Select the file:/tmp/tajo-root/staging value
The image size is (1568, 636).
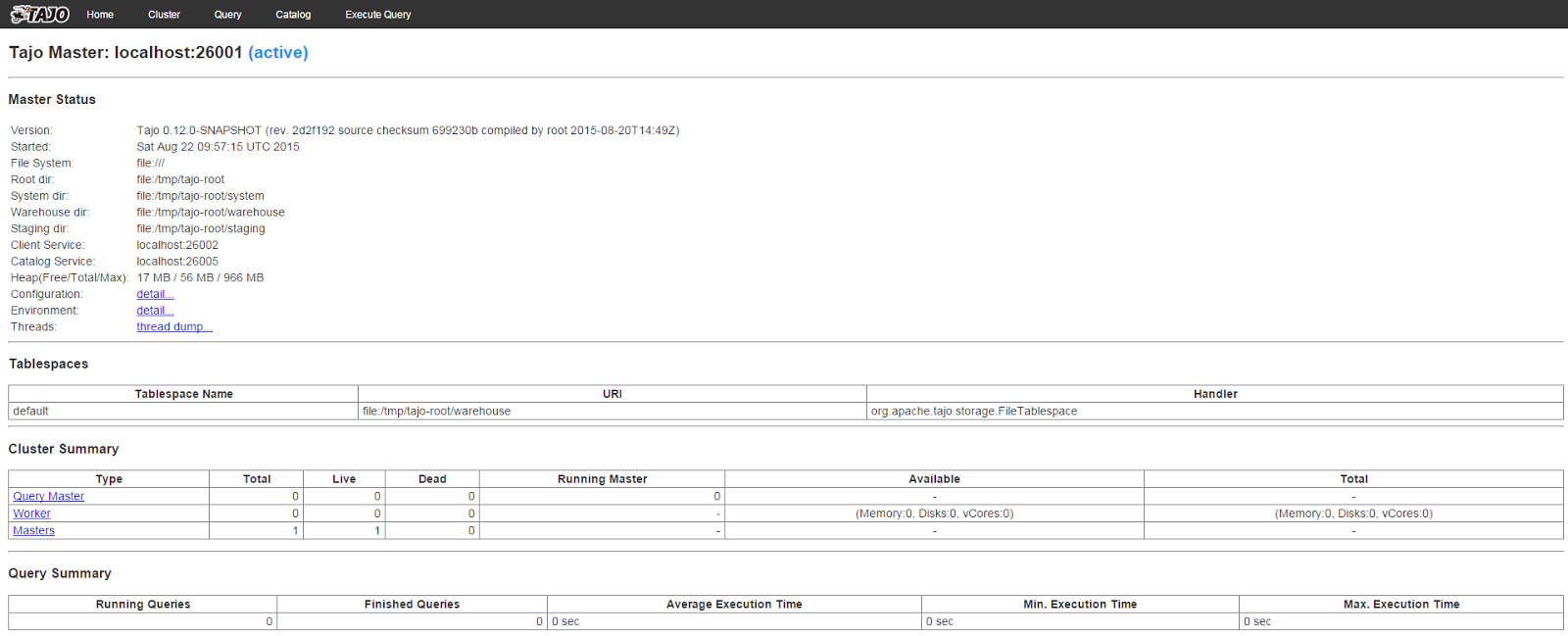pos(201,228)
